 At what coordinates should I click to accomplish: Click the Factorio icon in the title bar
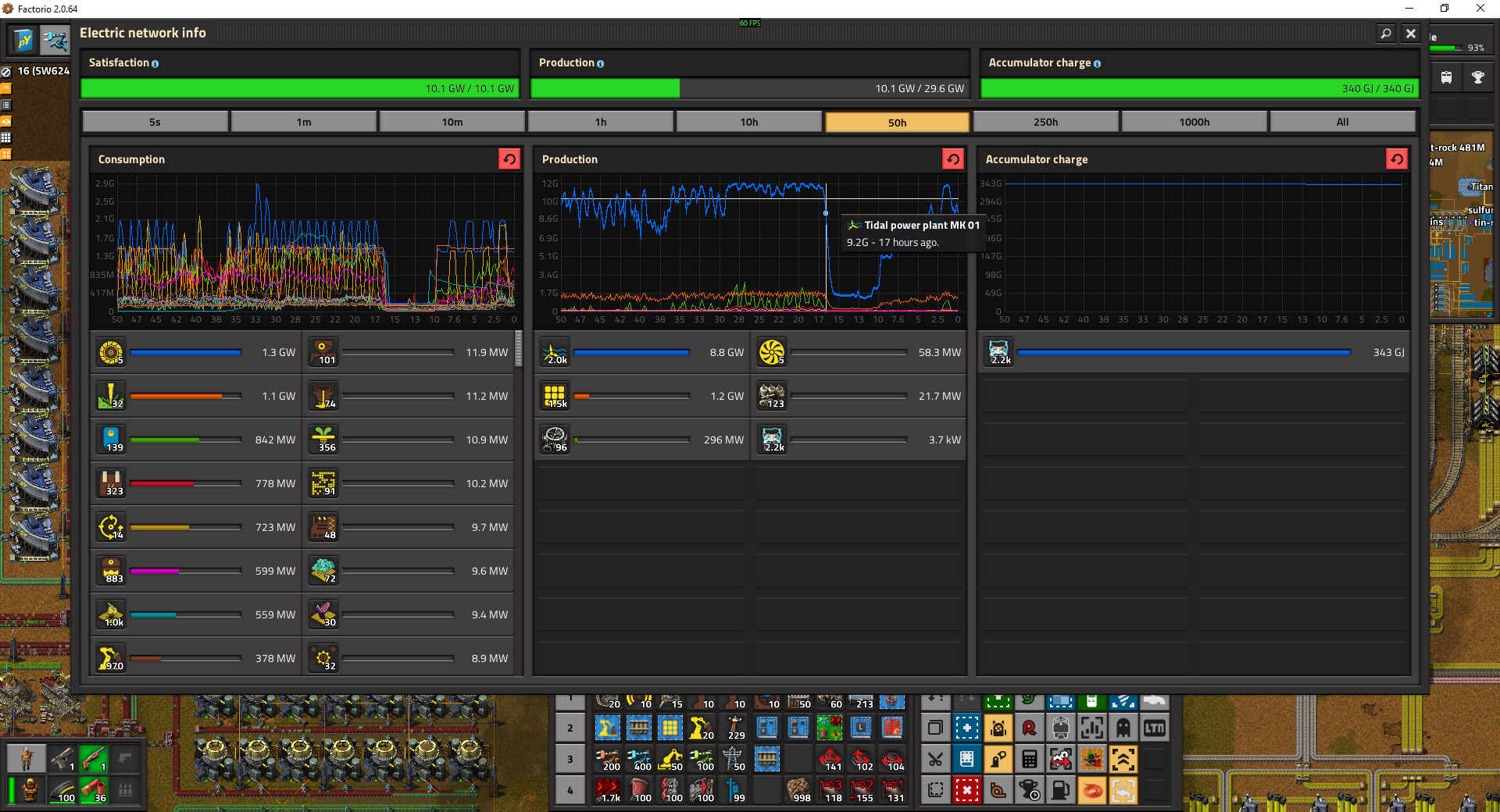pos(9,9)
